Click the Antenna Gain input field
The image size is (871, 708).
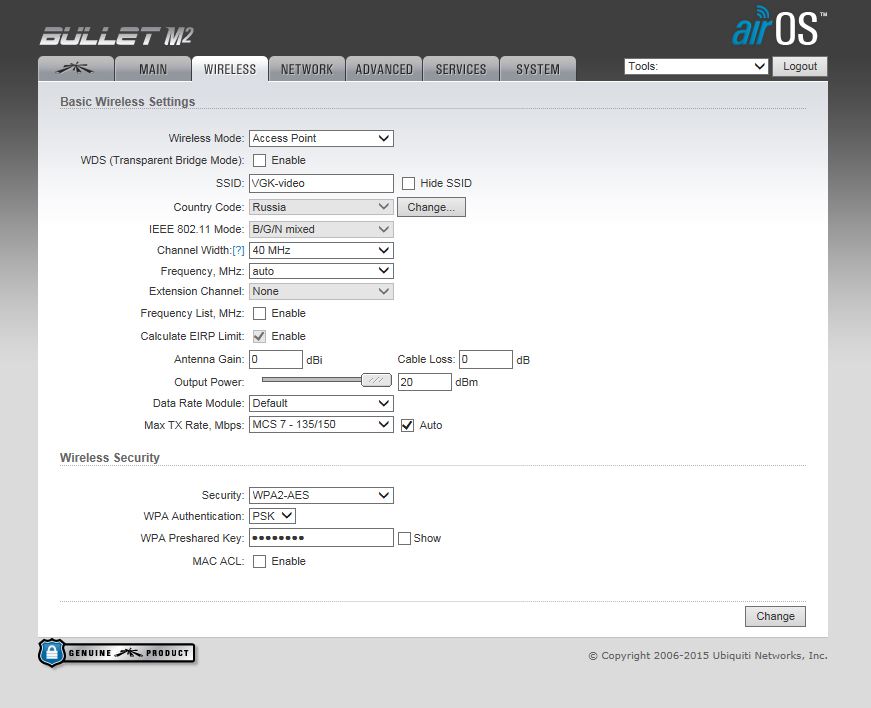tap(276, 359)
